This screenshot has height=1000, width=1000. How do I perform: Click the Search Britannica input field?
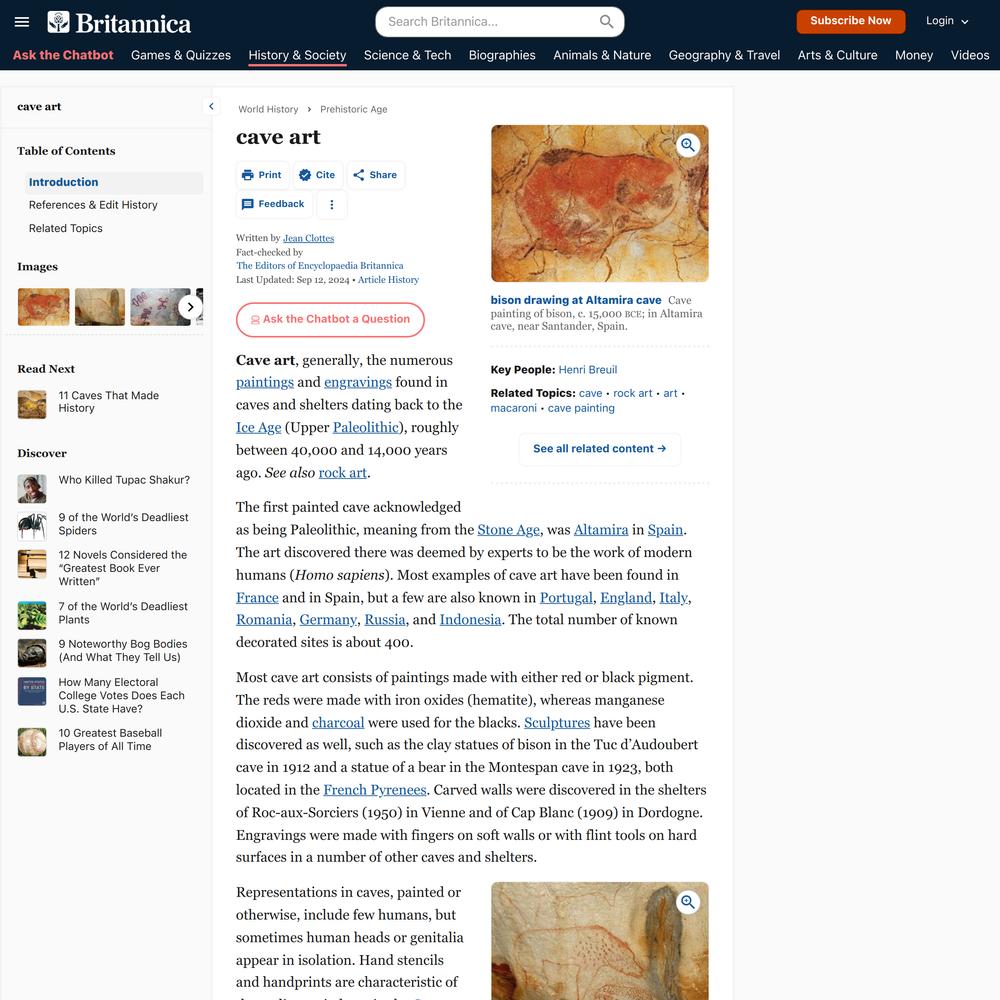pyautogui.click(x=491, y=22)
